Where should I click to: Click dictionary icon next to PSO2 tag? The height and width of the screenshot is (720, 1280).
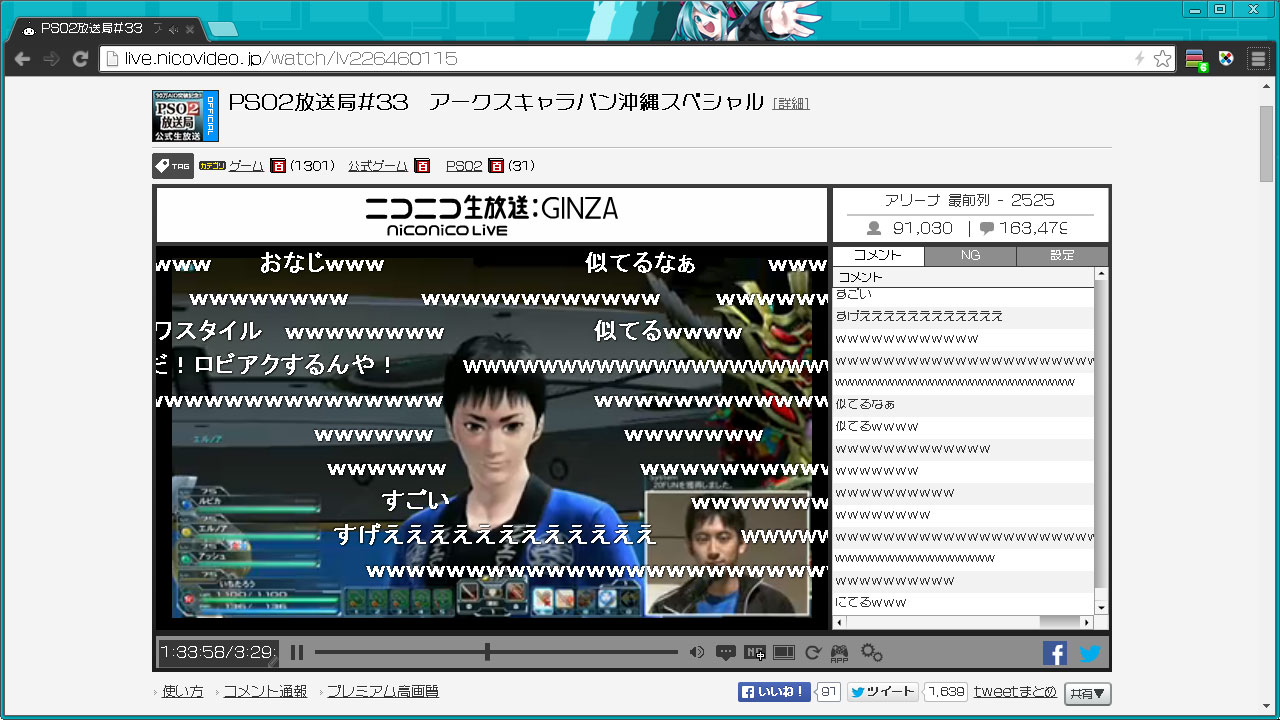496,166
